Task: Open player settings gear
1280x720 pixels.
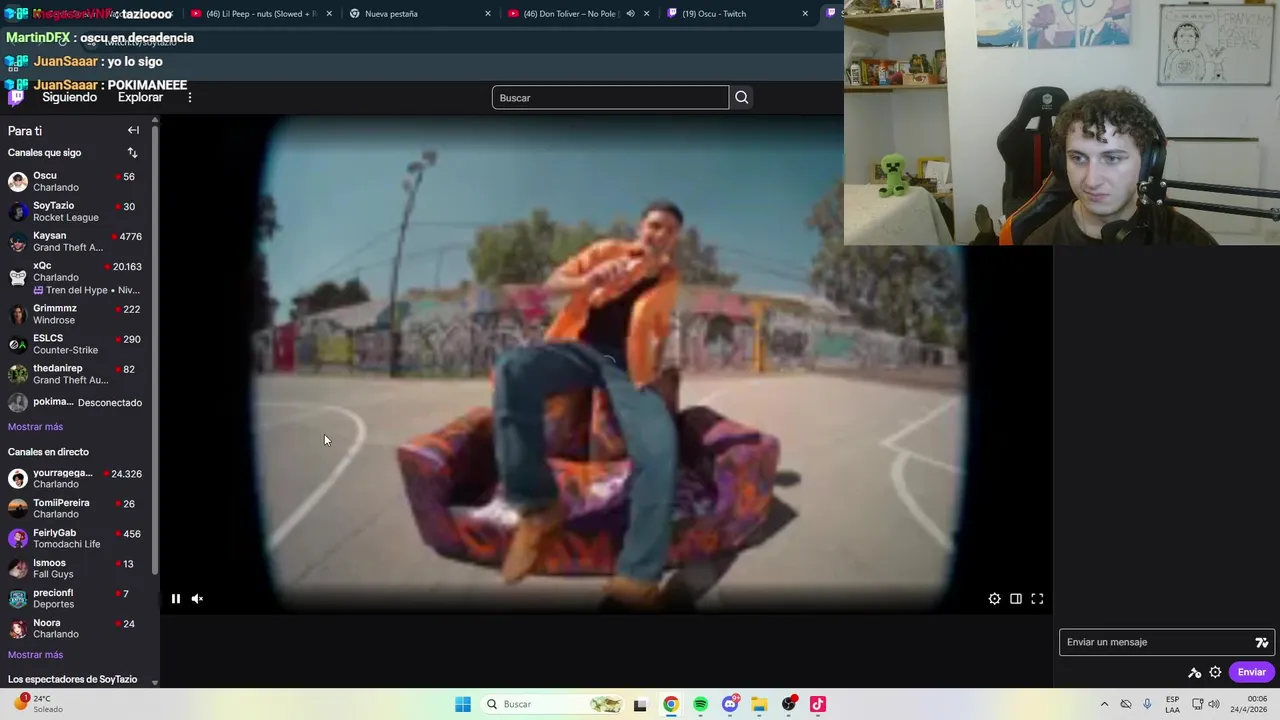Action: point(994,599)
